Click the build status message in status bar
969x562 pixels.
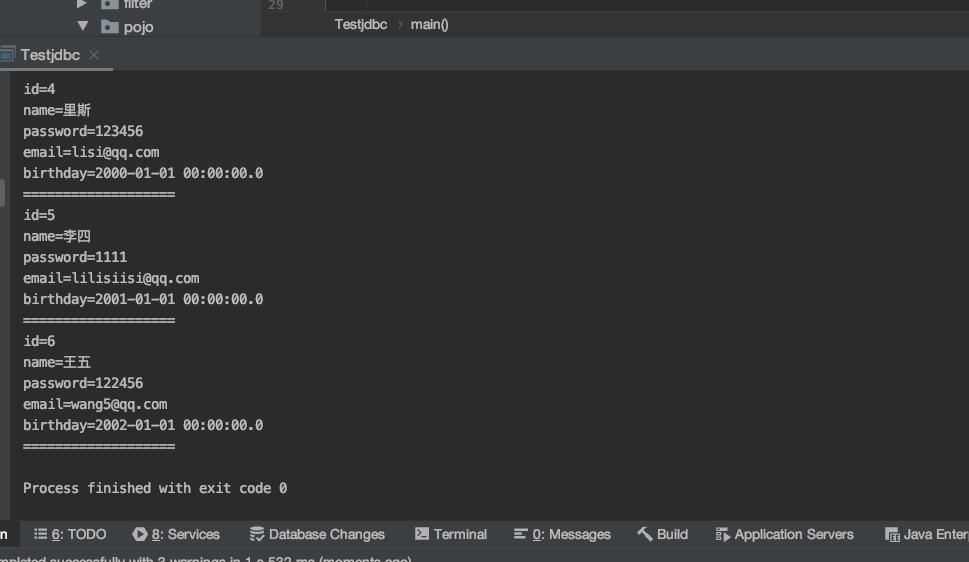[200, 558]
